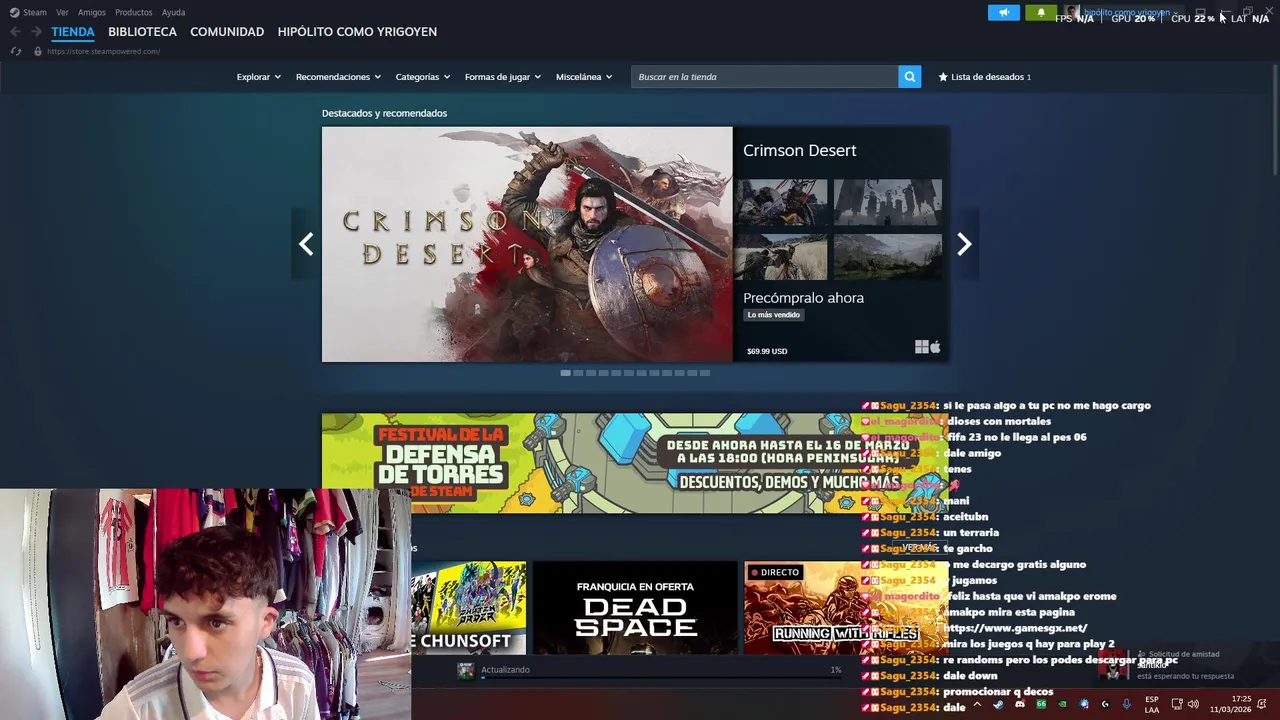This screenshot has height=720, width=1280.
Task: Switch to the COMUNIDAD tab
Action: point(227,32)
